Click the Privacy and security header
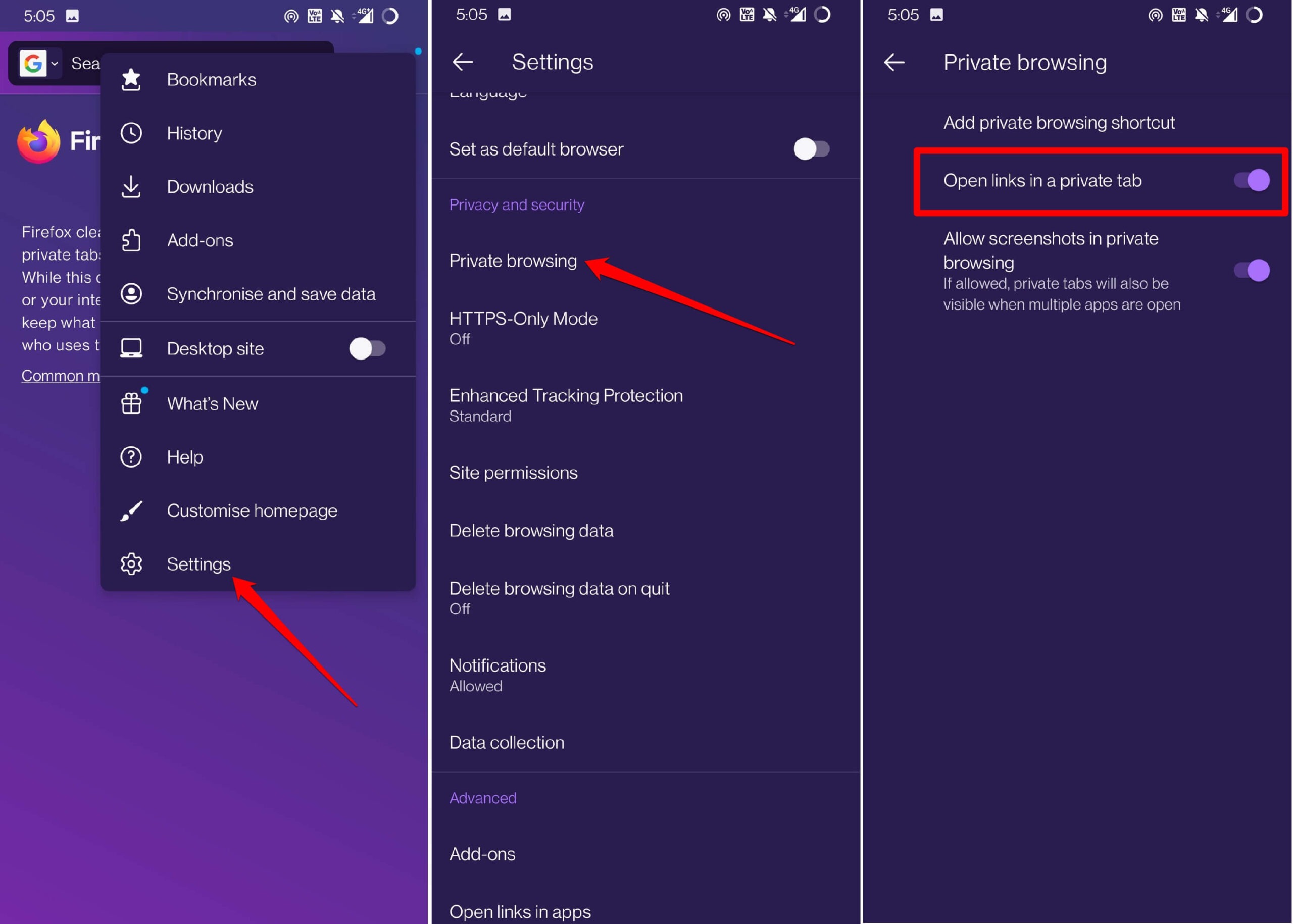1293x924 pixels. tap(517, 205)
